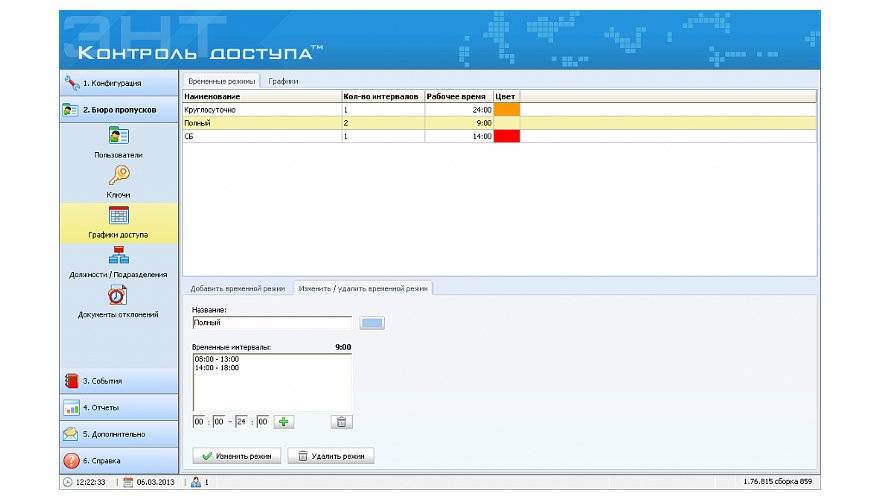Click the Изменить режим button

click(x=237, y=456)
